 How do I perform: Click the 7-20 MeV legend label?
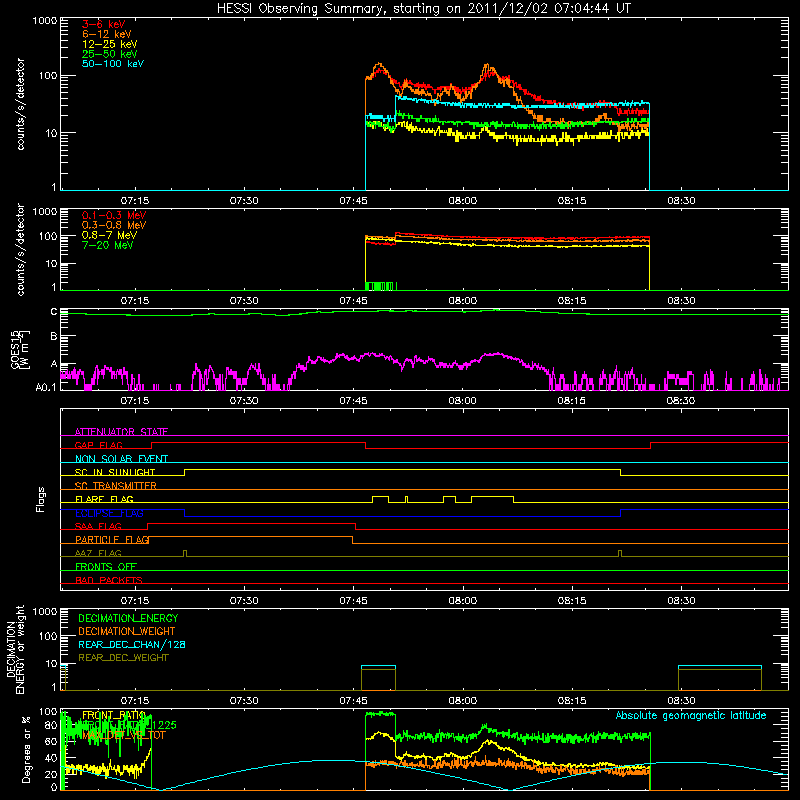click(x=107, y=245)
